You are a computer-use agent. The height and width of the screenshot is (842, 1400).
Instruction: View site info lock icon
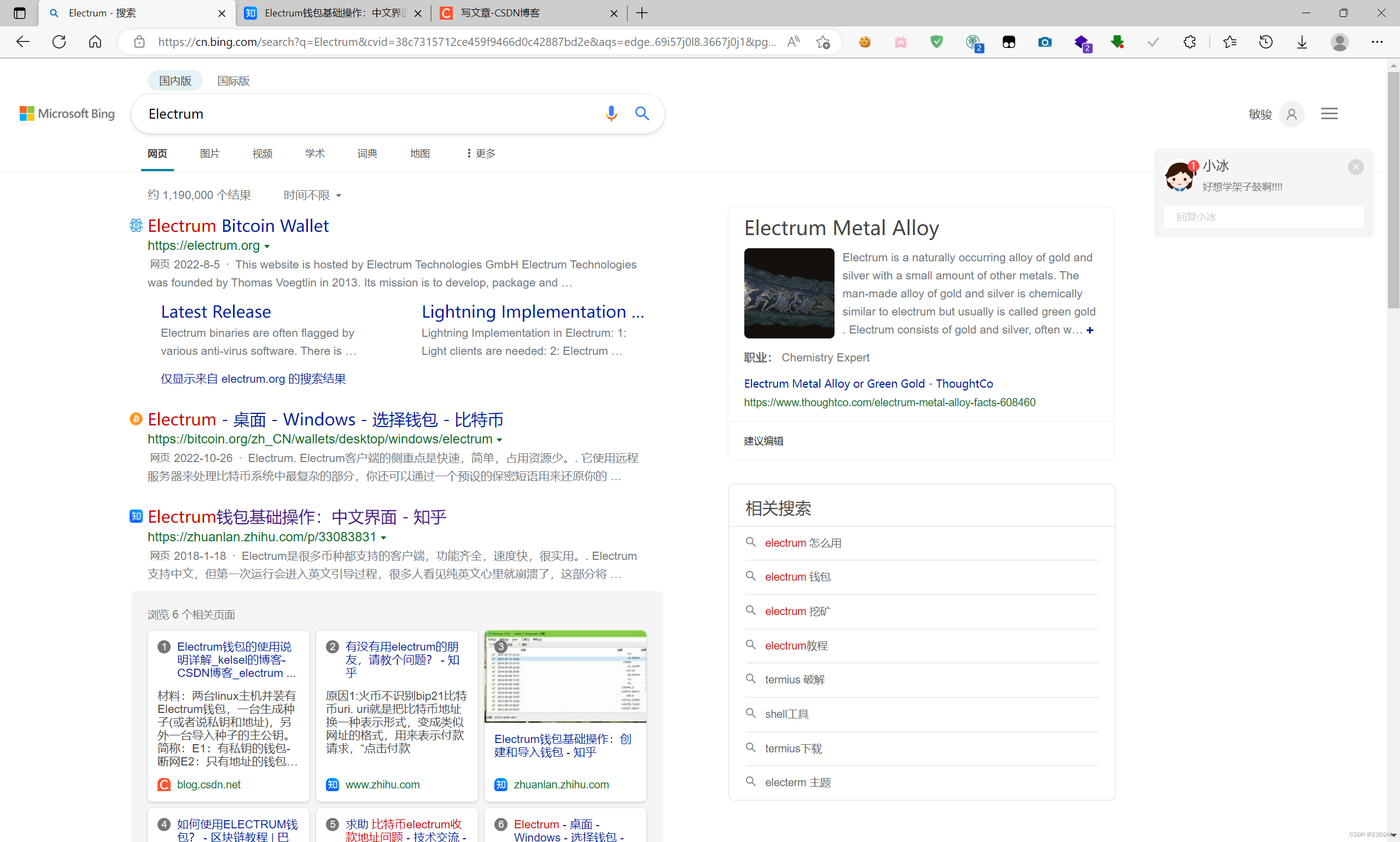pyautogui.click(x=139, y=42)
